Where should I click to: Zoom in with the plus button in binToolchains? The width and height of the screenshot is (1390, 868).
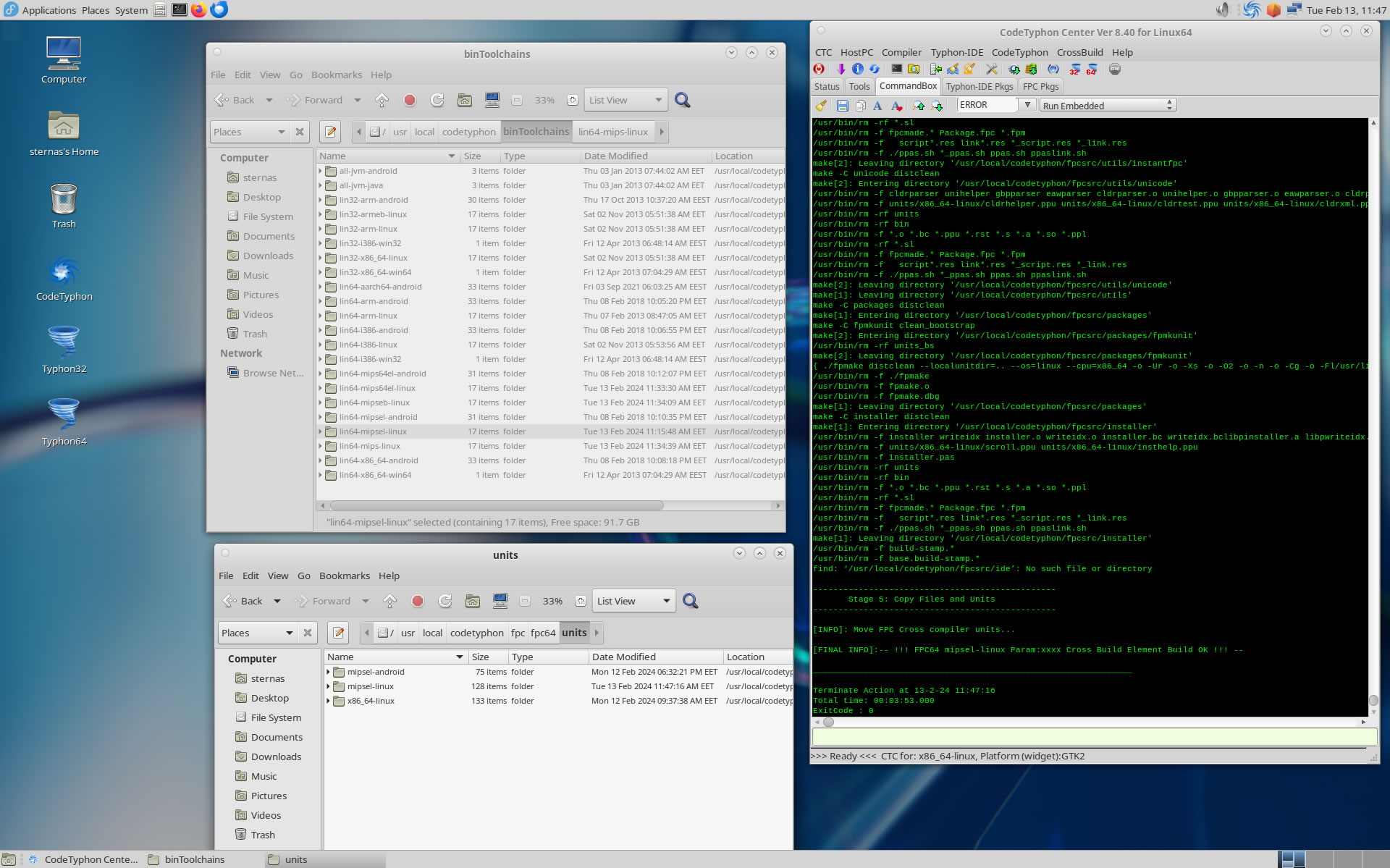point(573,101)
